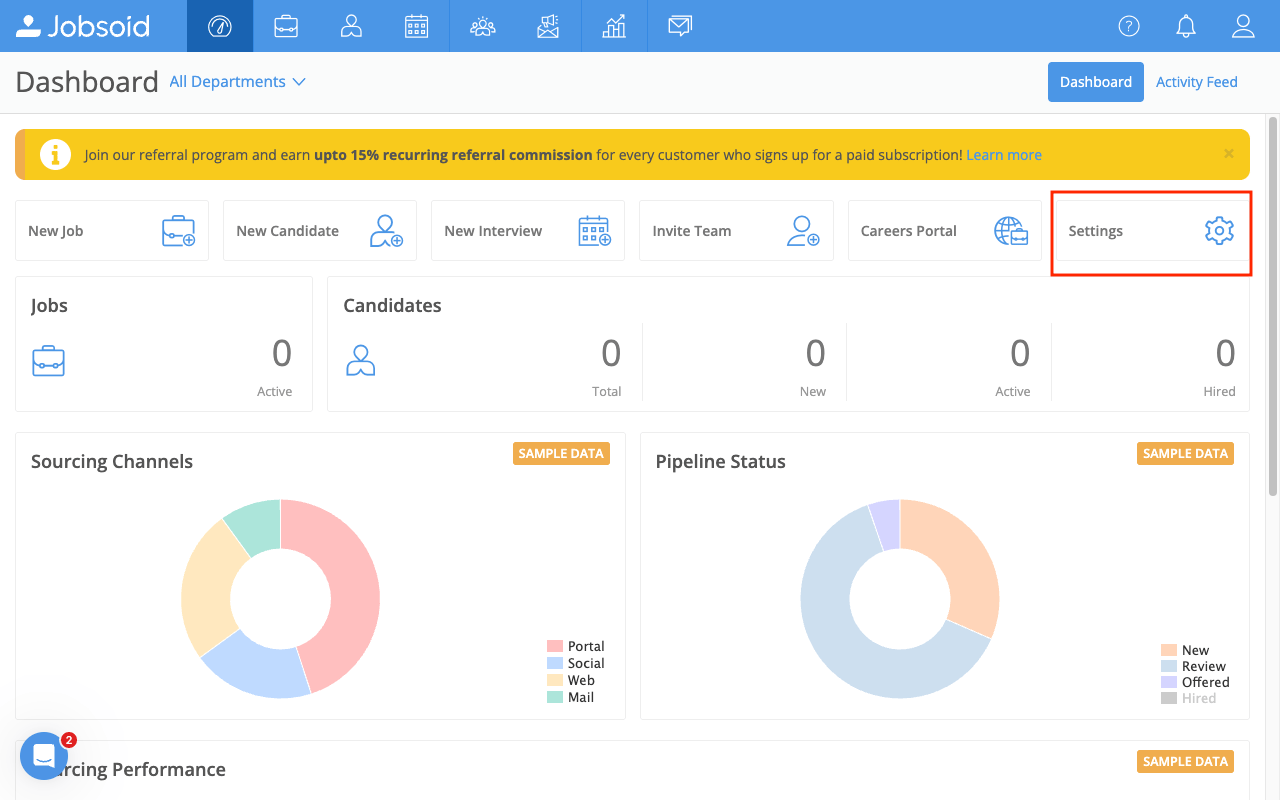Open the user profile icon
This screenshot has width=1280, height=800.
pos(1243,26)
